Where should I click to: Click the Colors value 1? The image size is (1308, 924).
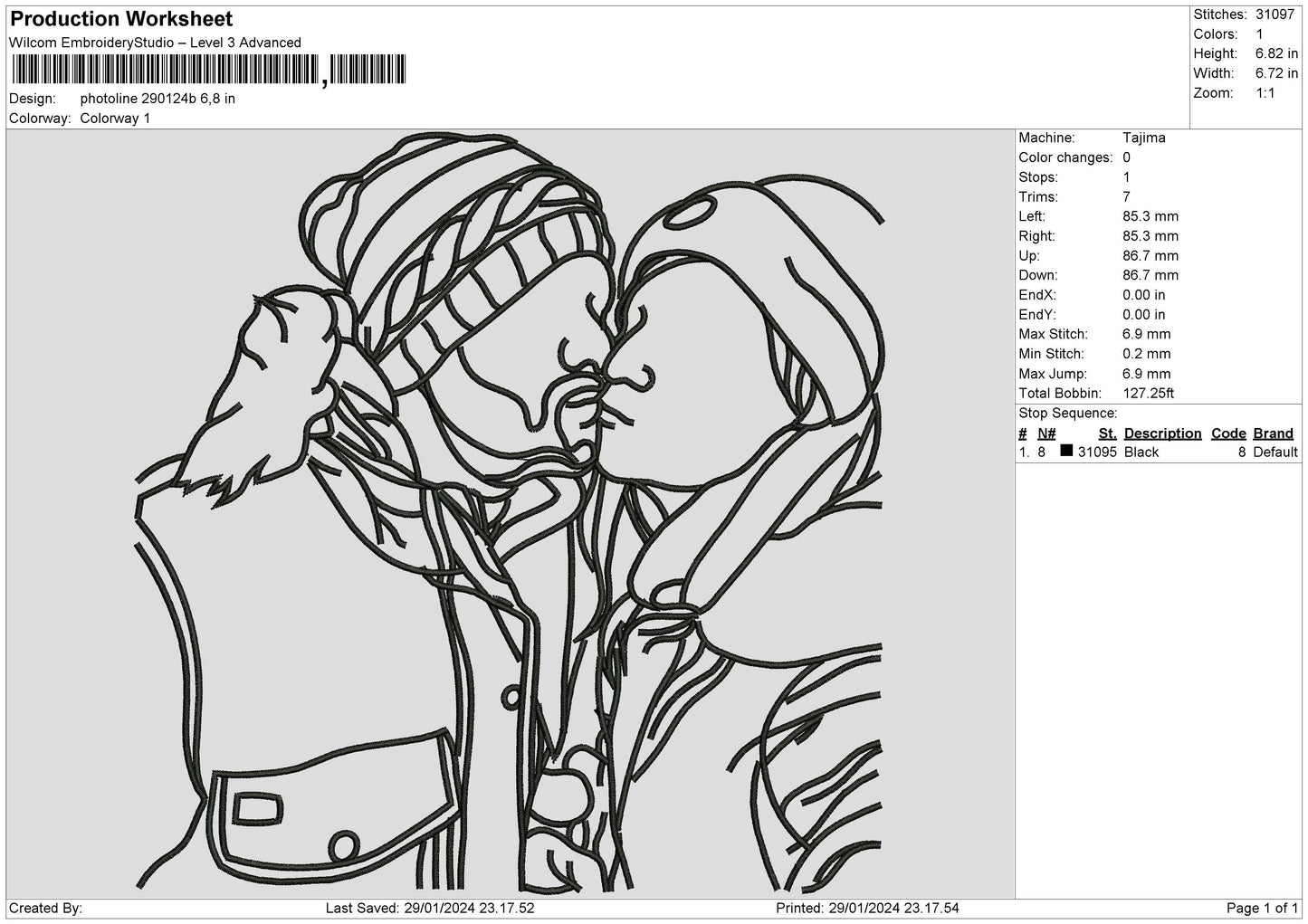(1259, 34)
